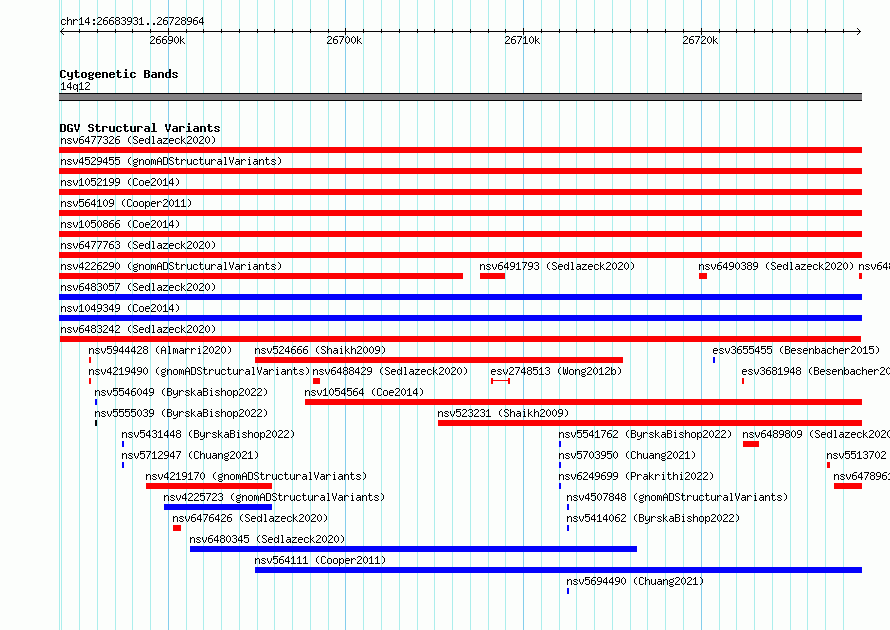The image size is (890, 630).
Task: Click the DGV Structural Variants track title
Action: pos(140,128)
